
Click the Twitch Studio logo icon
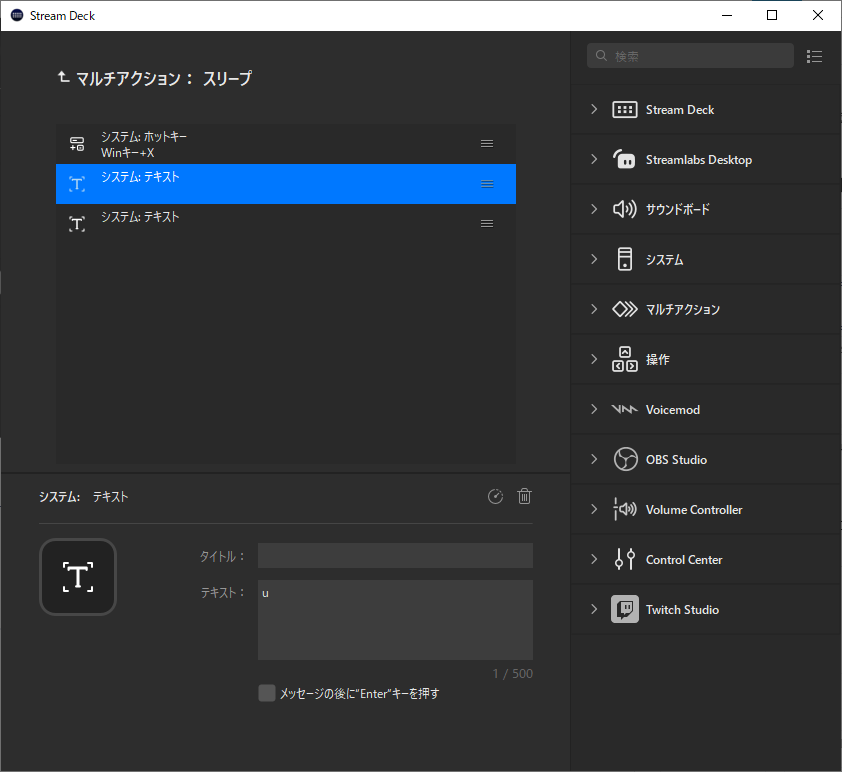[x=625, y=609]
